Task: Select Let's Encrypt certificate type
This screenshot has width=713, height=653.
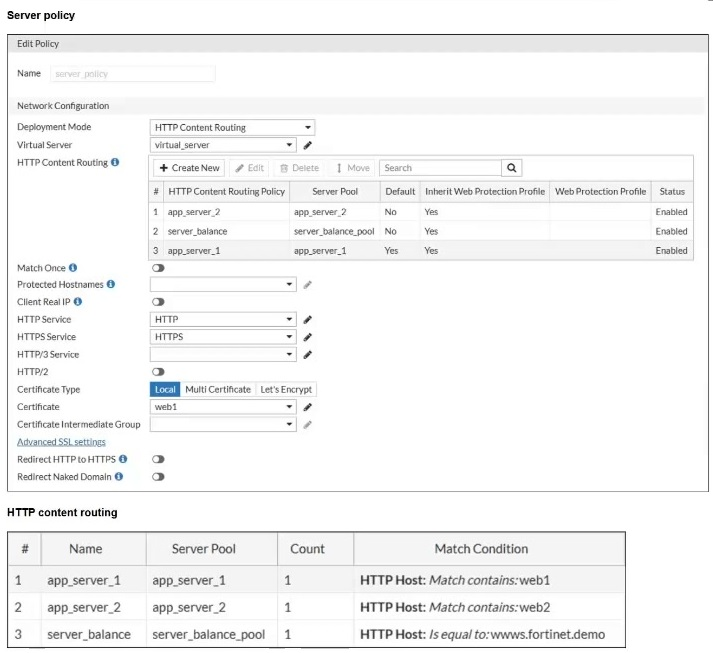Action: (286, 390)
